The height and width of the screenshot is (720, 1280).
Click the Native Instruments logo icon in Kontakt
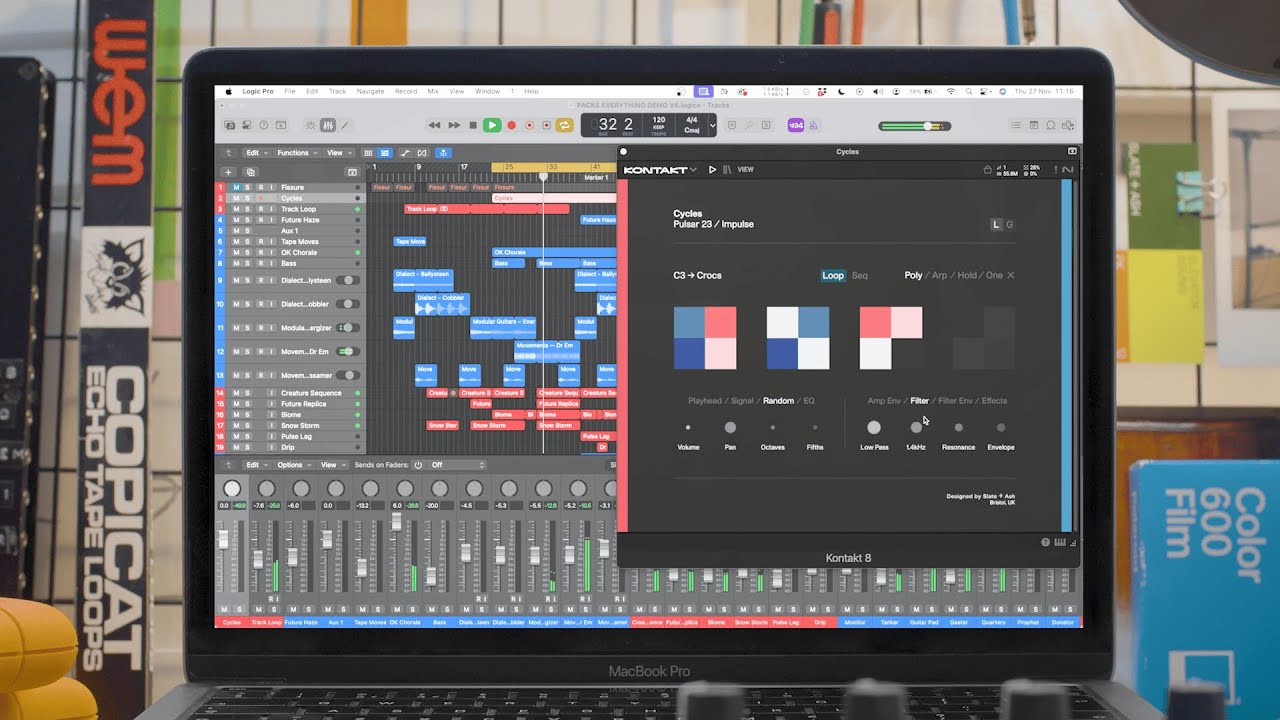pyautogui.click(x=1067, y=170)
